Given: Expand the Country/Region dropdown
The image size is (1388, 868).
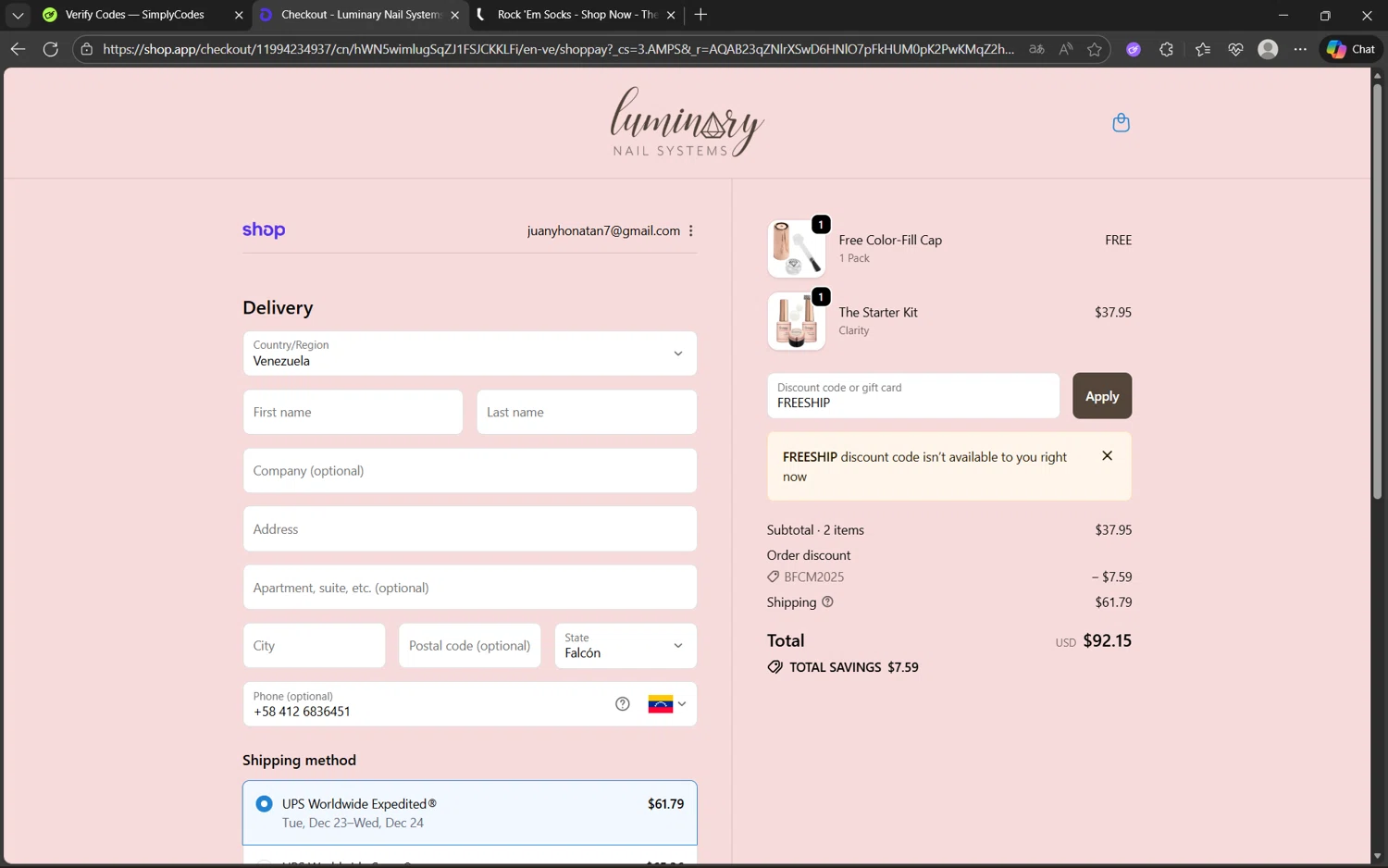Looking at the screenshot, I should point(469,353).
